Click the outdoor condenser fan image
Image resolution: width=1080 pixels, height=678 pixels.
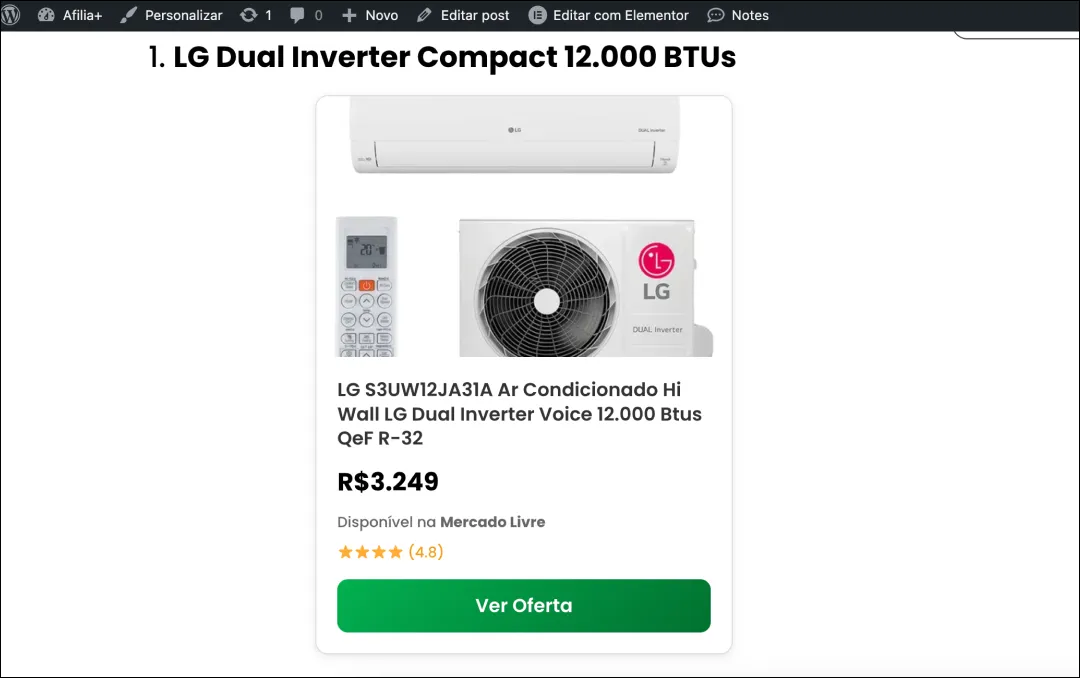[x=545, y=290]
